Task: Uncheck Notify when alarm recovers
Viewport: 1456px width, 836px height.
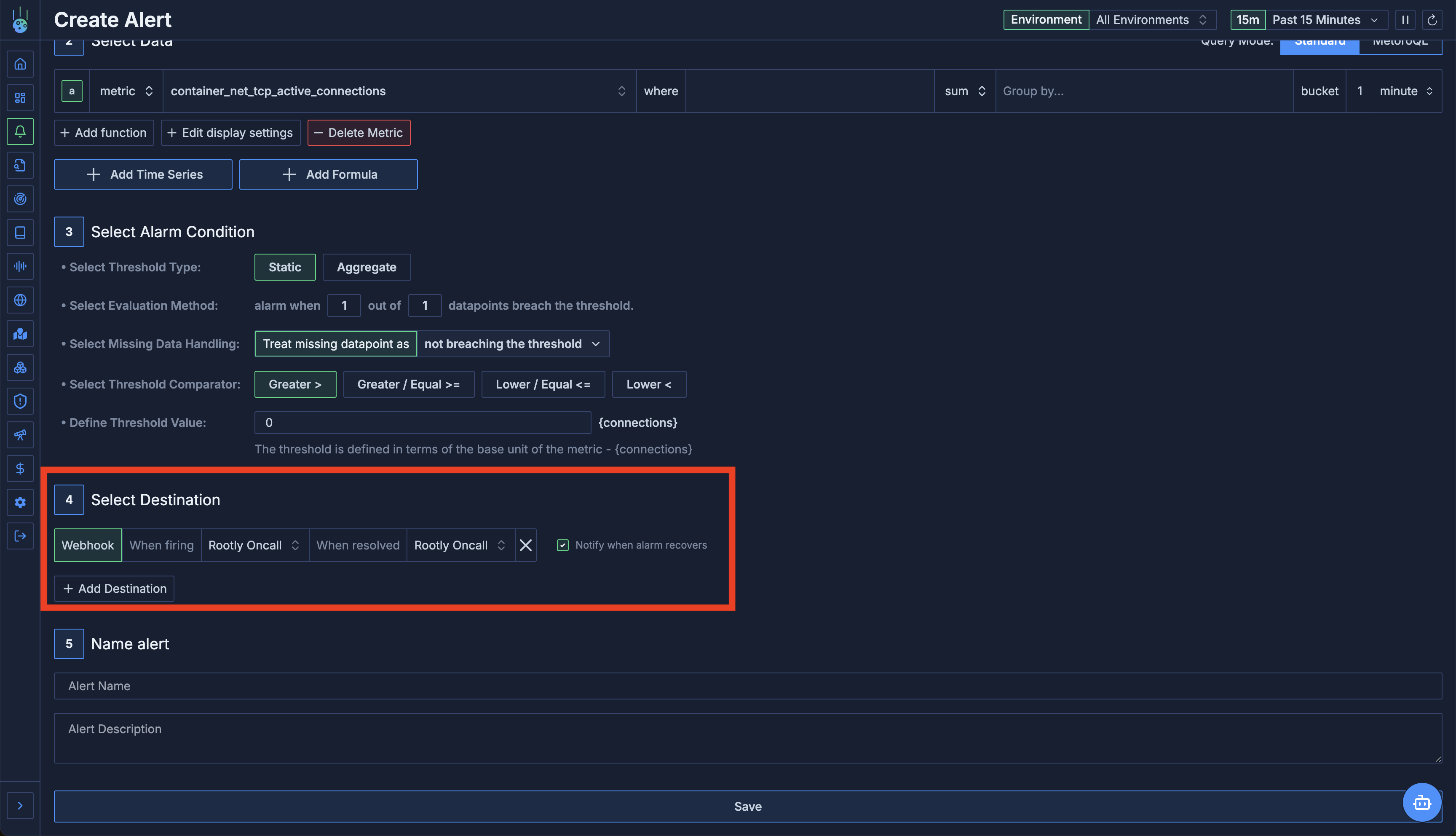Action: point(562,546)
